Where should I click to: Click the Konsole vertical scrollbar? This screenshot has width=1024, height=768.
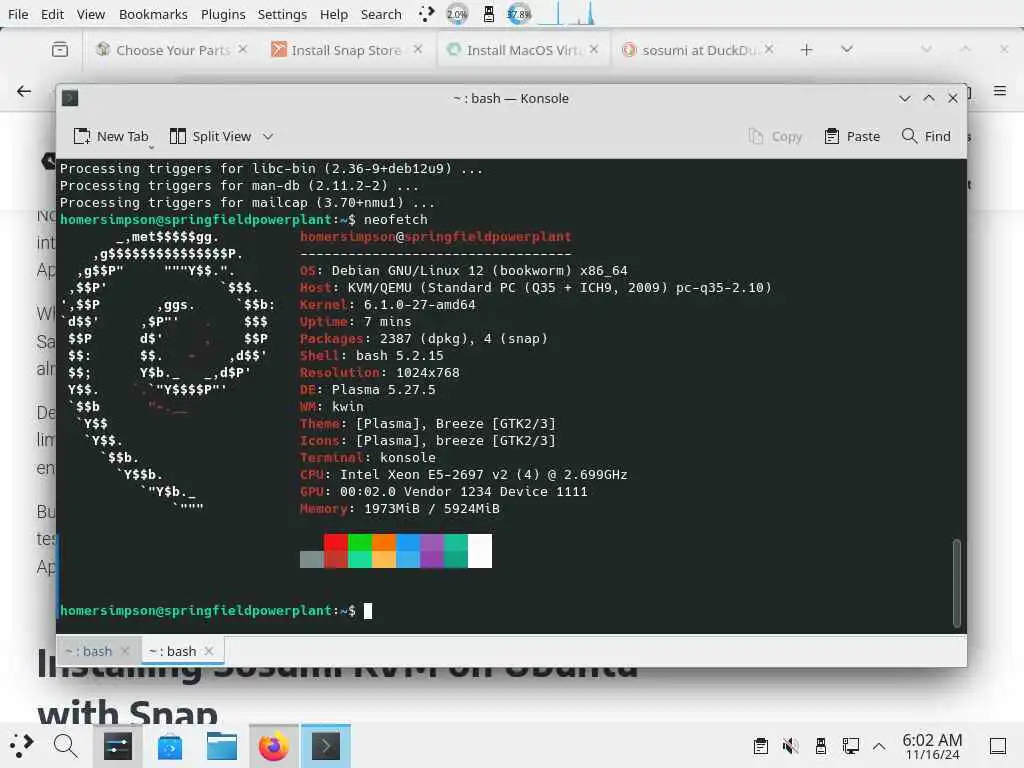click(x=957, y=583)
